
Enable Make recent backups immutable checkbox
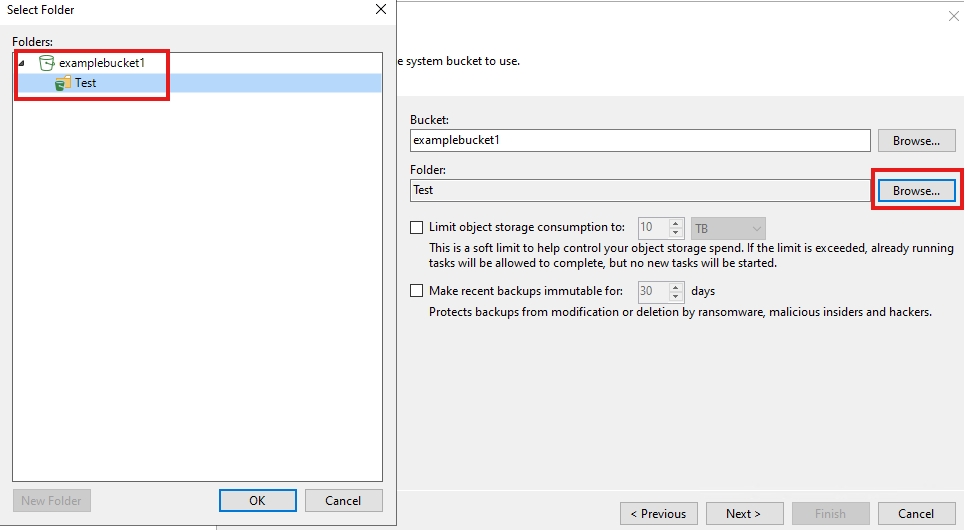417,291
